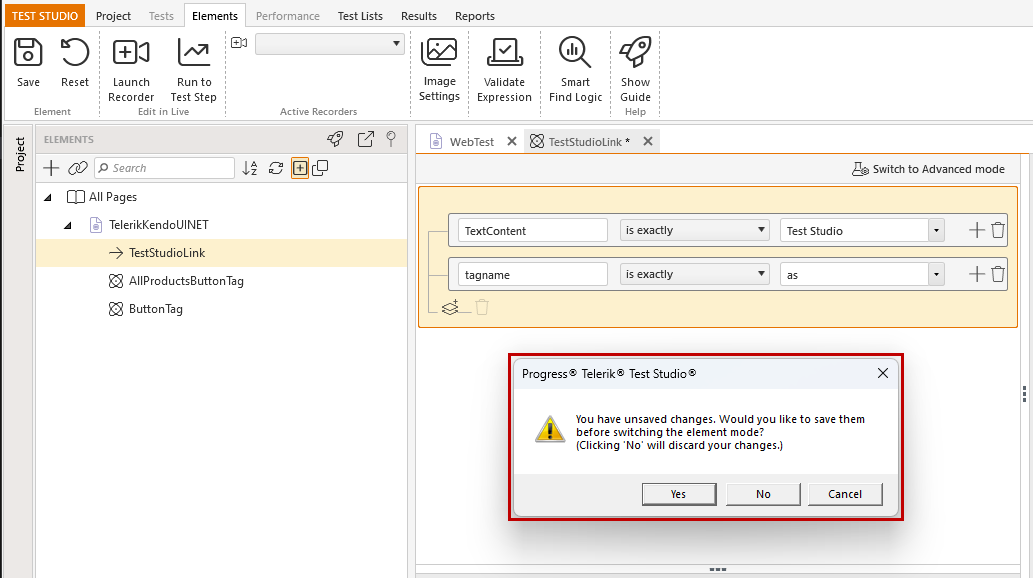Viewport: 1033px width, 578px height.
Task: Refresh the elements list
Action: pos(276,168)
